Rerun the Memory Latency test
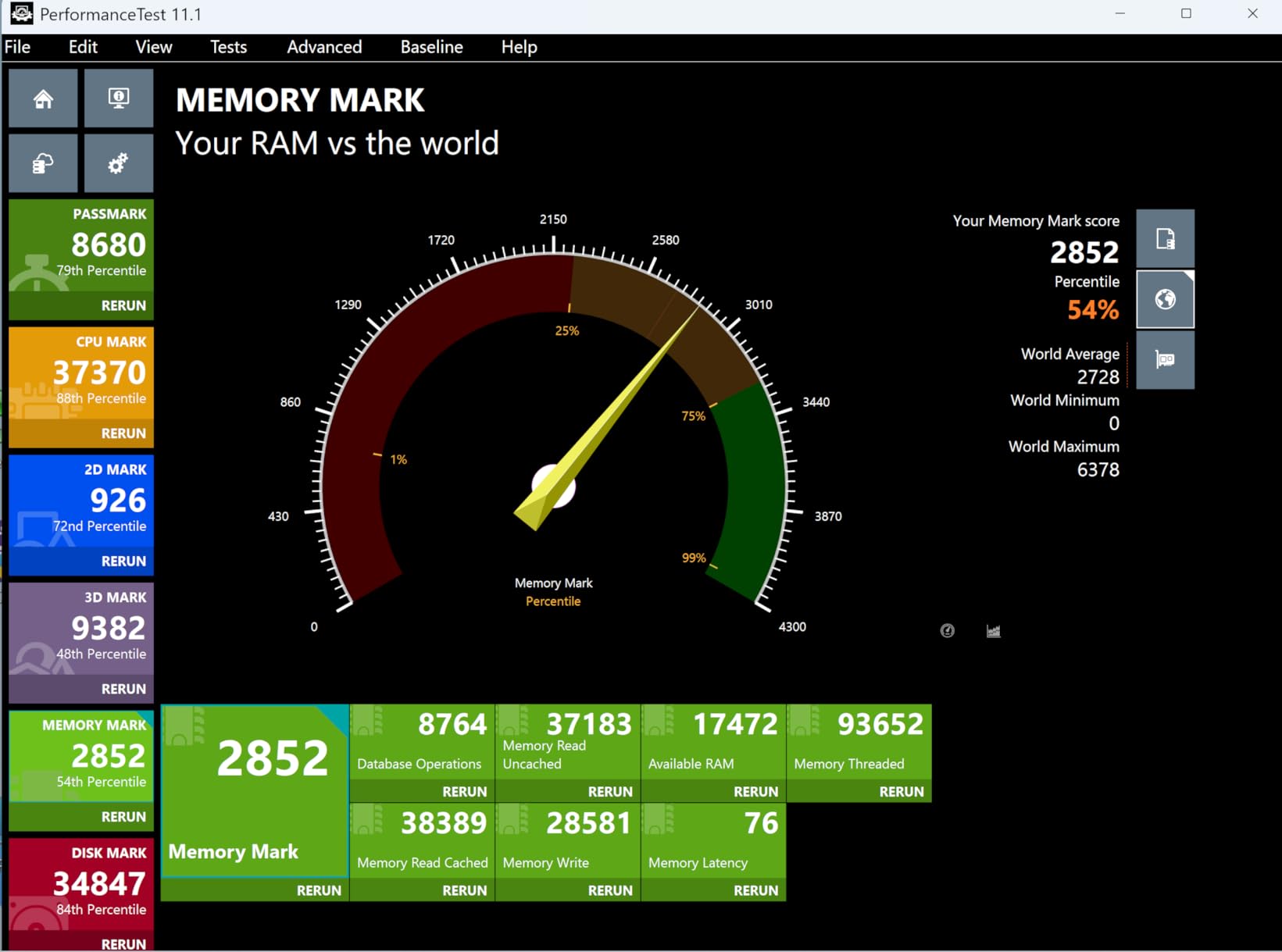The width and height of the screenshot is (1282, 952). pyautogui.click(x=755, y=890)
